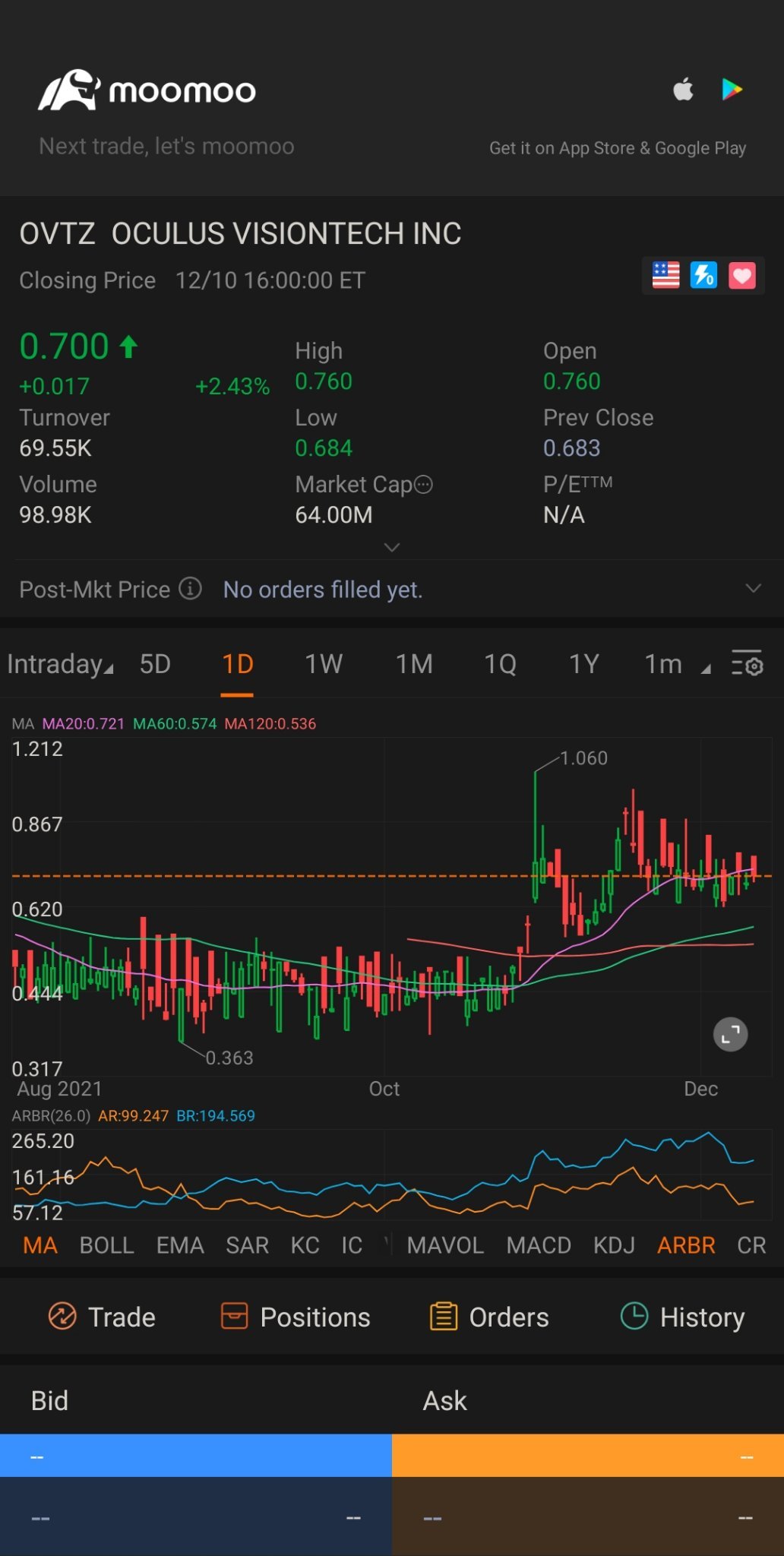
Task: Switch to 1M chart period
Action: pyautogui.click(x=414, y=664)
